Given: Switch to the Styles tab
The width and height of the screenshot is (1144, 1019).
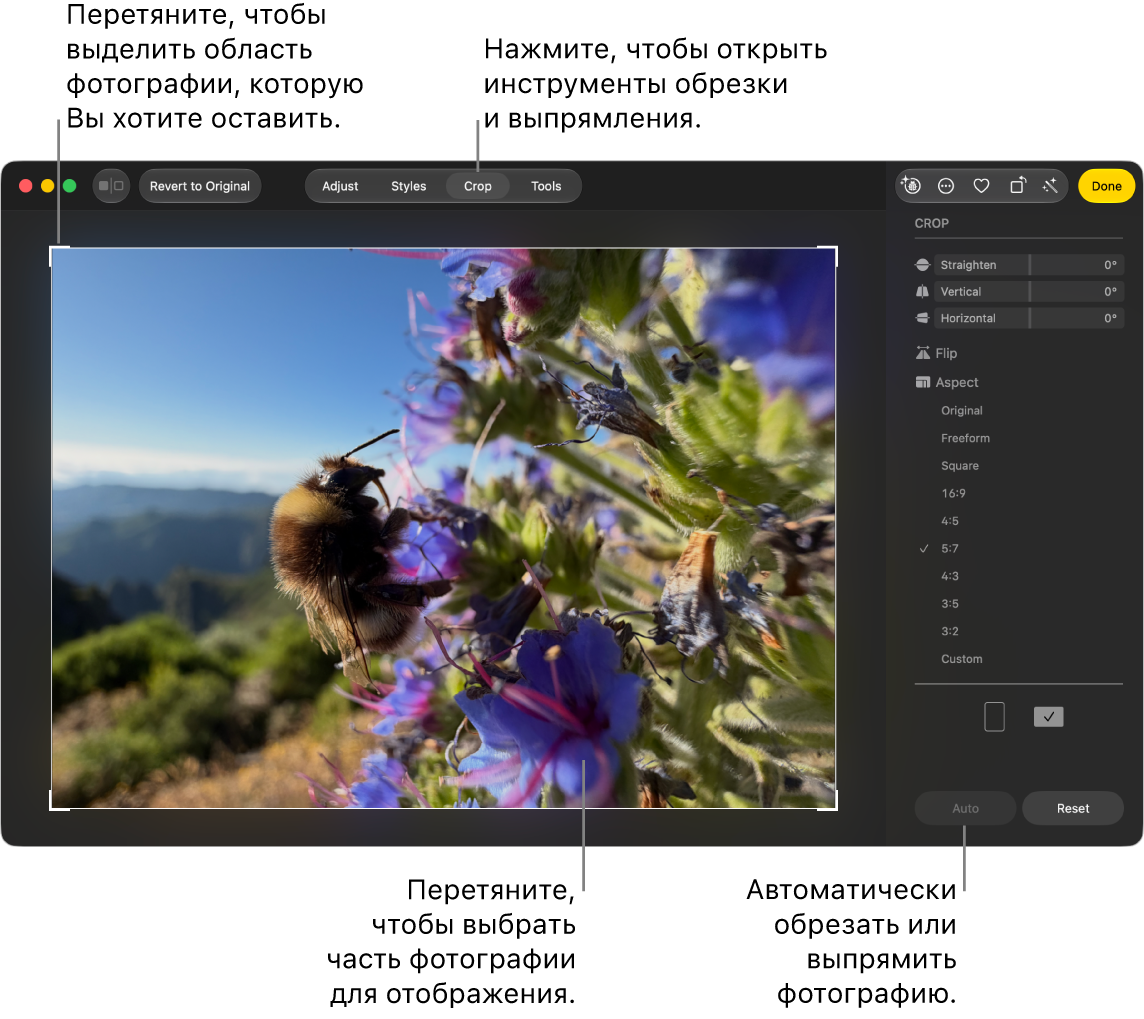Looking at the screenshot, I should pyautogui.click(x=409, y=186).
